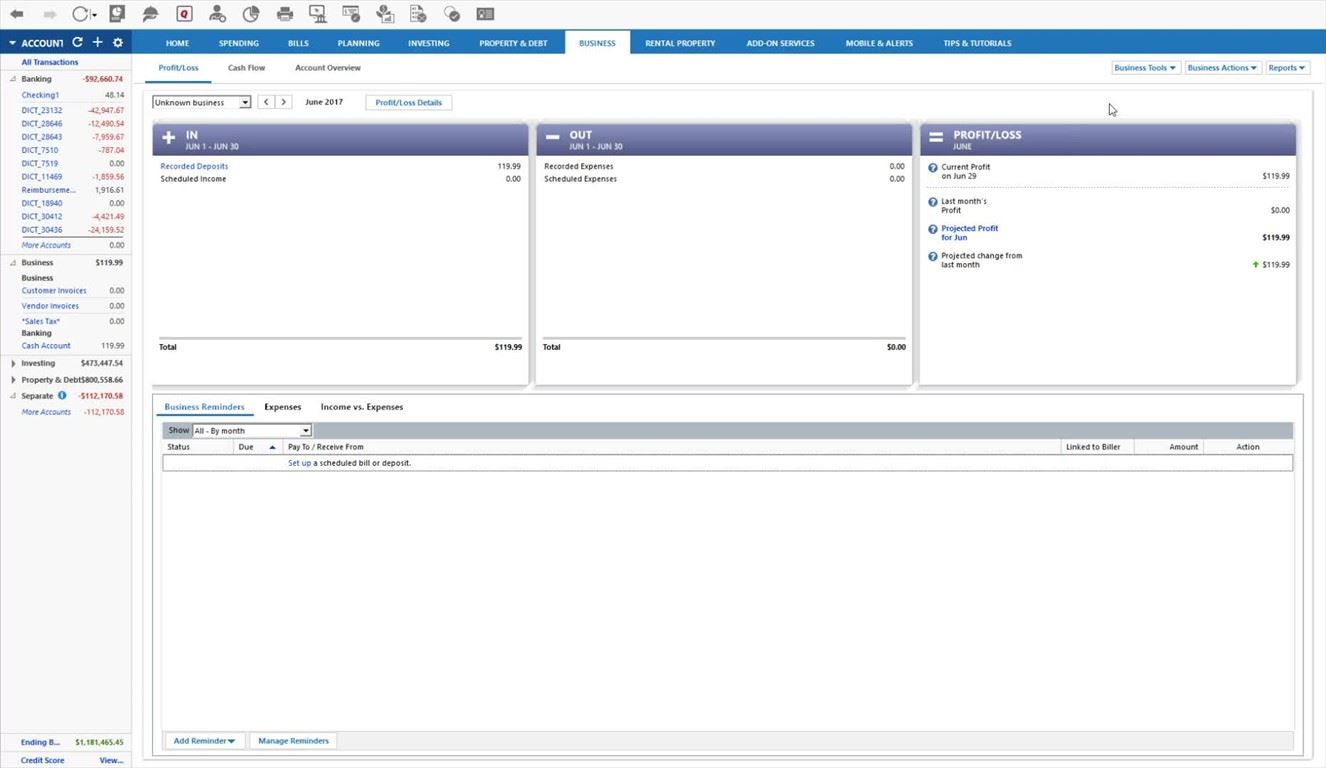
Task: Expand the Investing accounts group
Action: [13, 363]
